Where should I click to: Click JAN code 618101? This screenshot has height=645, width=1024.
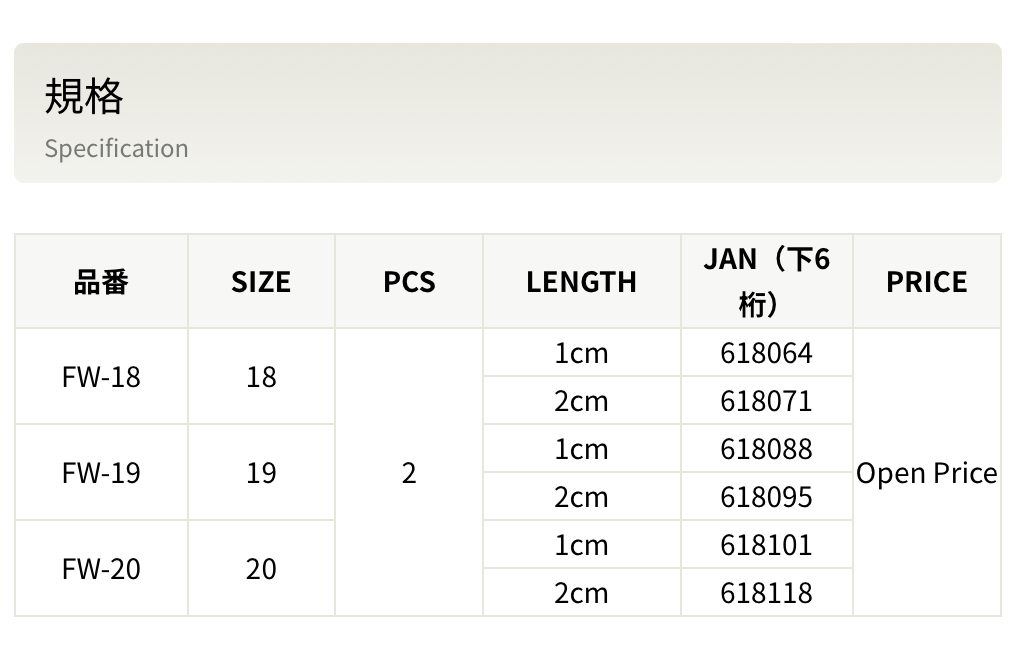[766, 545]
